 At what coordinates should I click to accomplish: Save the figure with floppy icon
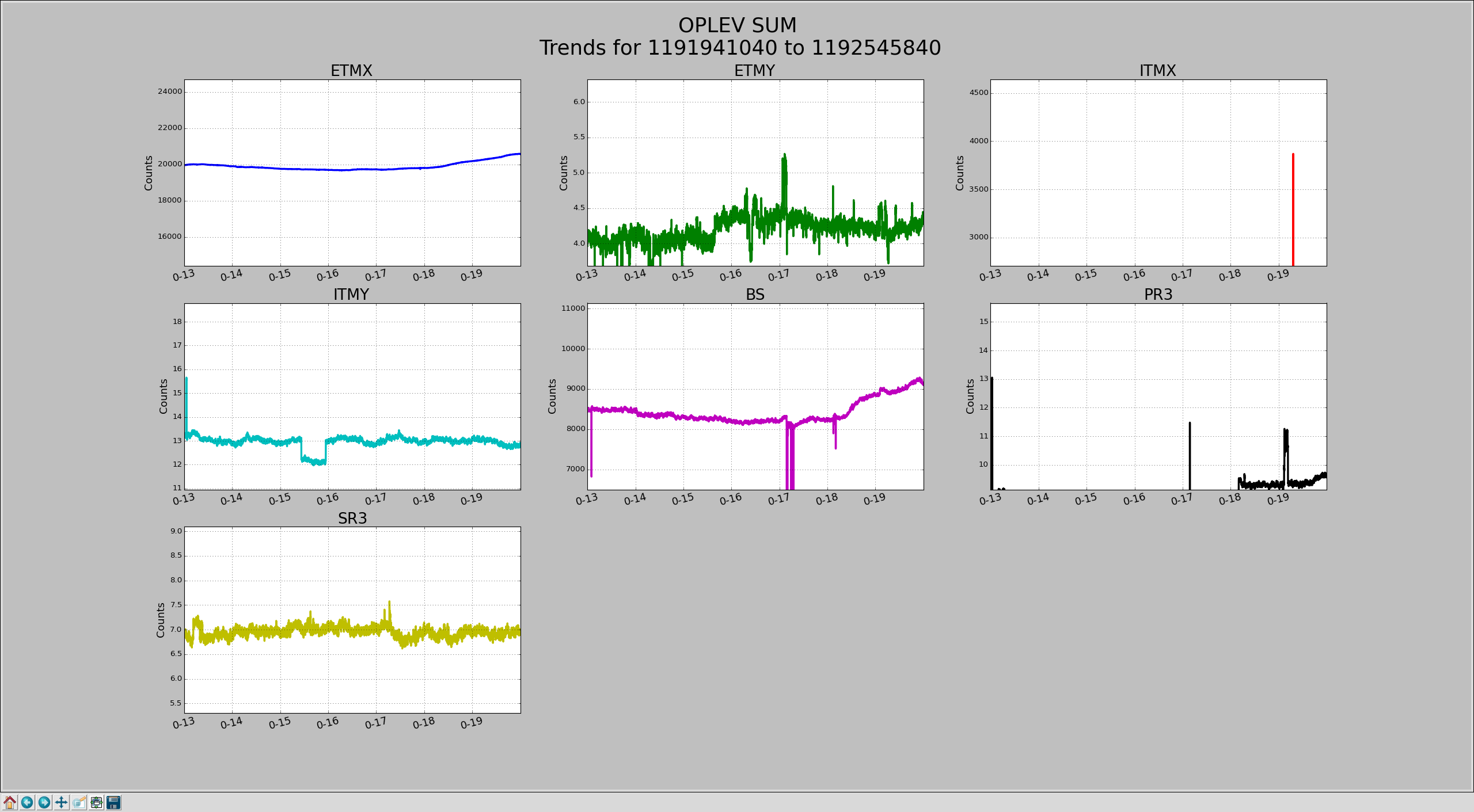point(114,802)
